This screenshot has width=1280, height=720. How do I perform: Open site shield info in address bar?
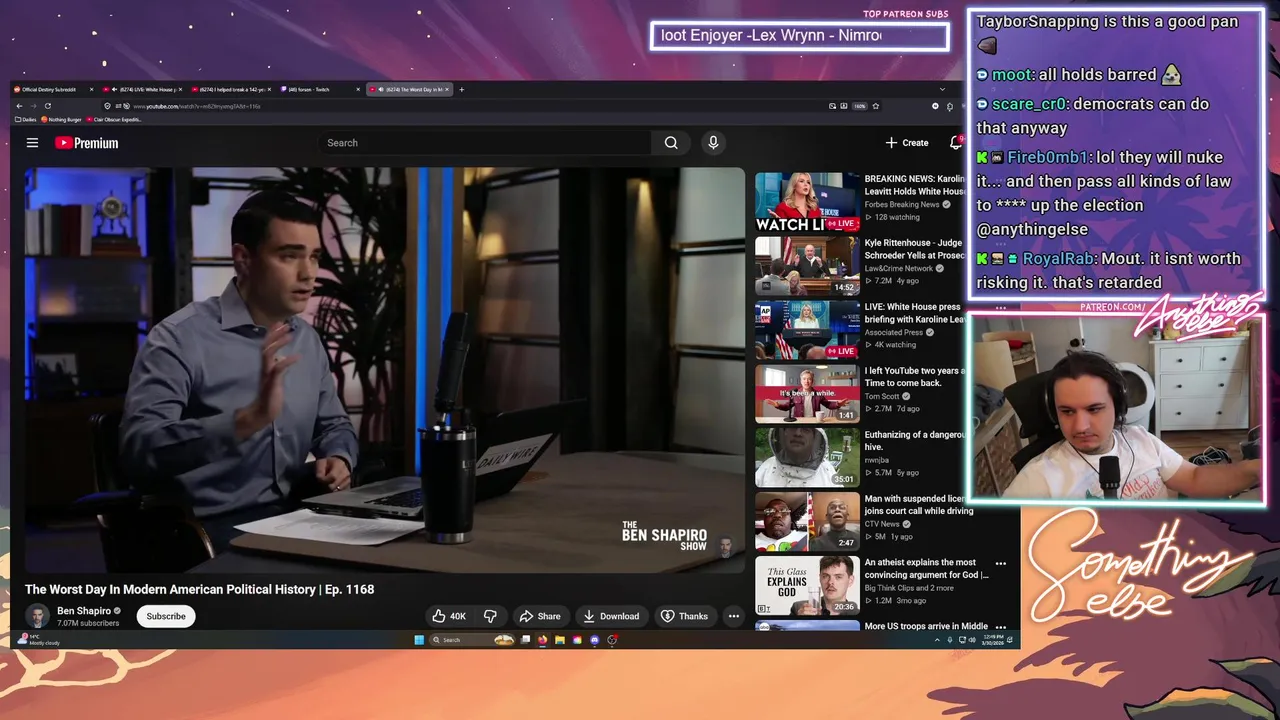[x=107, y=105]
